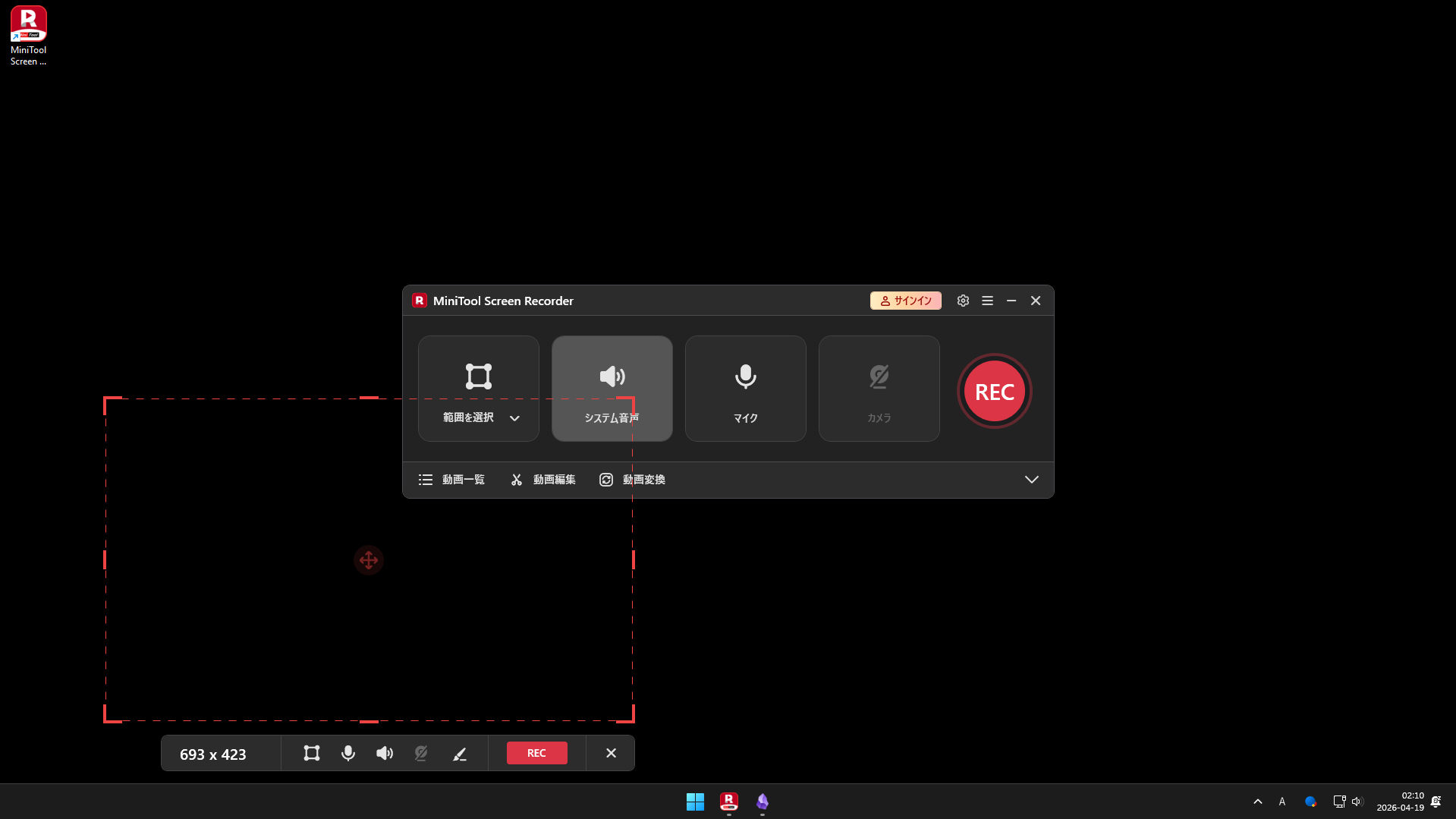Image resolution: width=1456 pixels, height=819 pixels.
Task: Expand the chevron at panel bottom right
Action: [x=1031, y=480]
